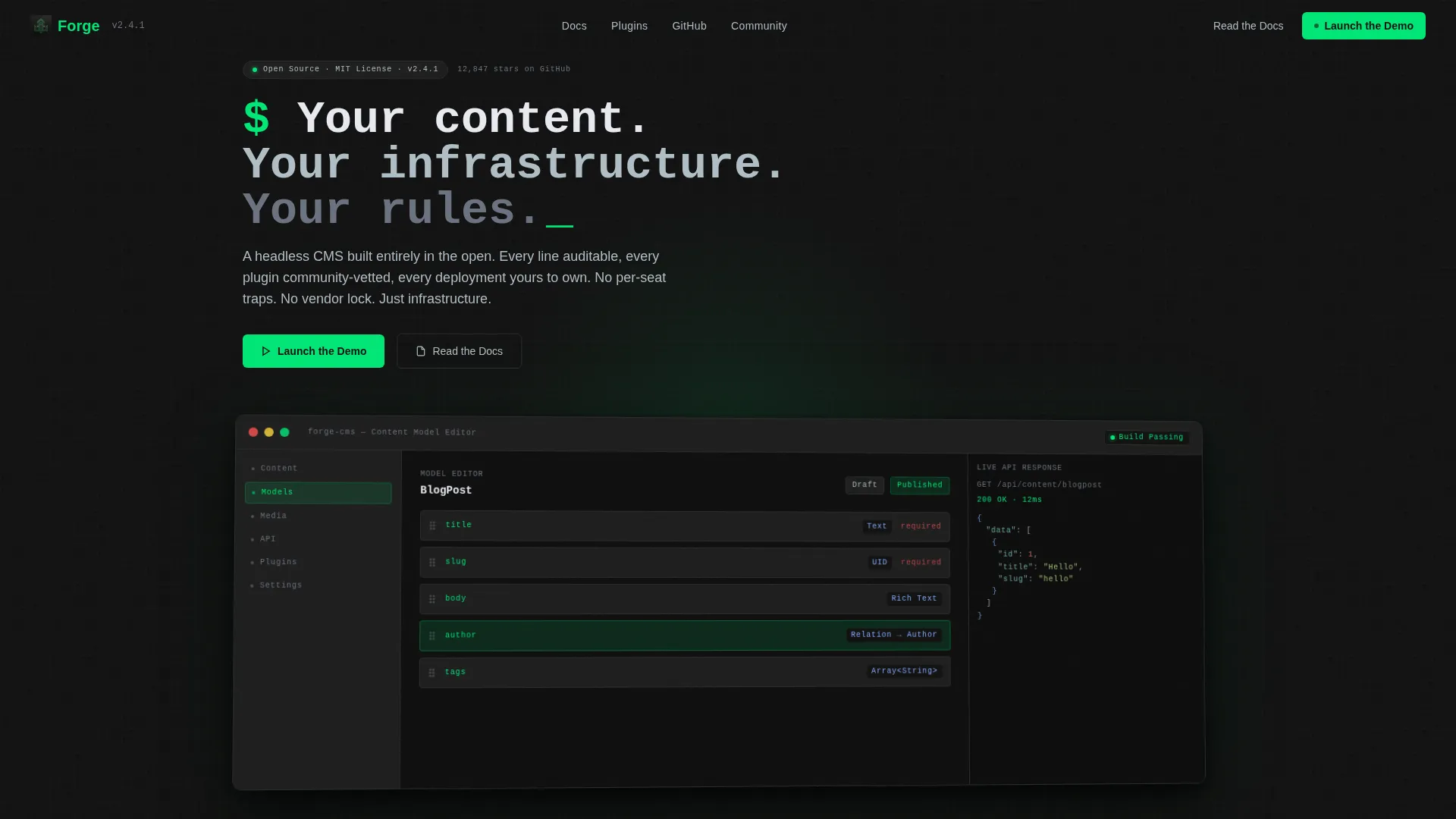This screenshot has width=1456, height=819.
Task: Click the red window dot in forge-cms
Action: (x=253, y=432)
